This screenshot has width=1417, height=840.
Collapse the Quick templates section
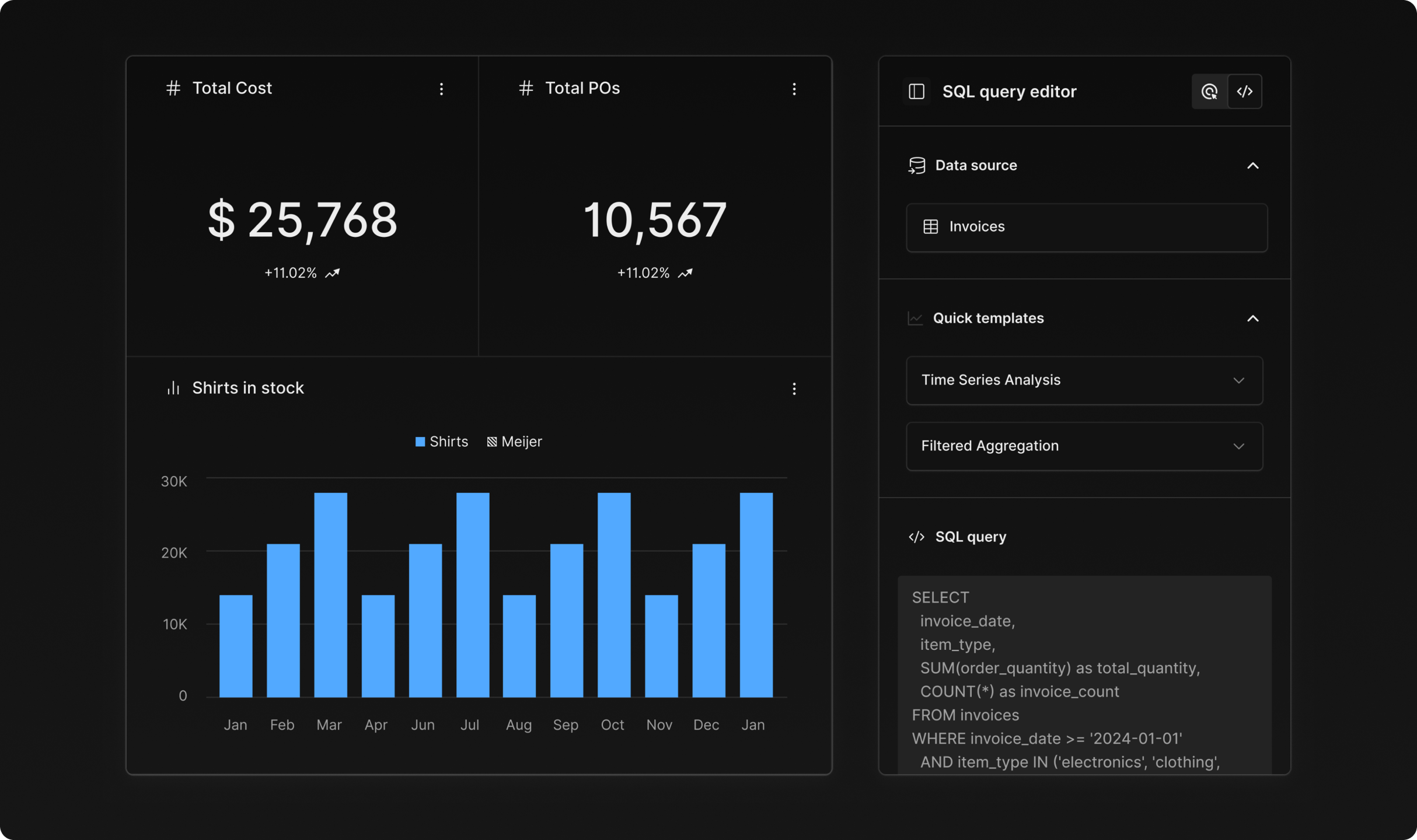coord(1252,318)
